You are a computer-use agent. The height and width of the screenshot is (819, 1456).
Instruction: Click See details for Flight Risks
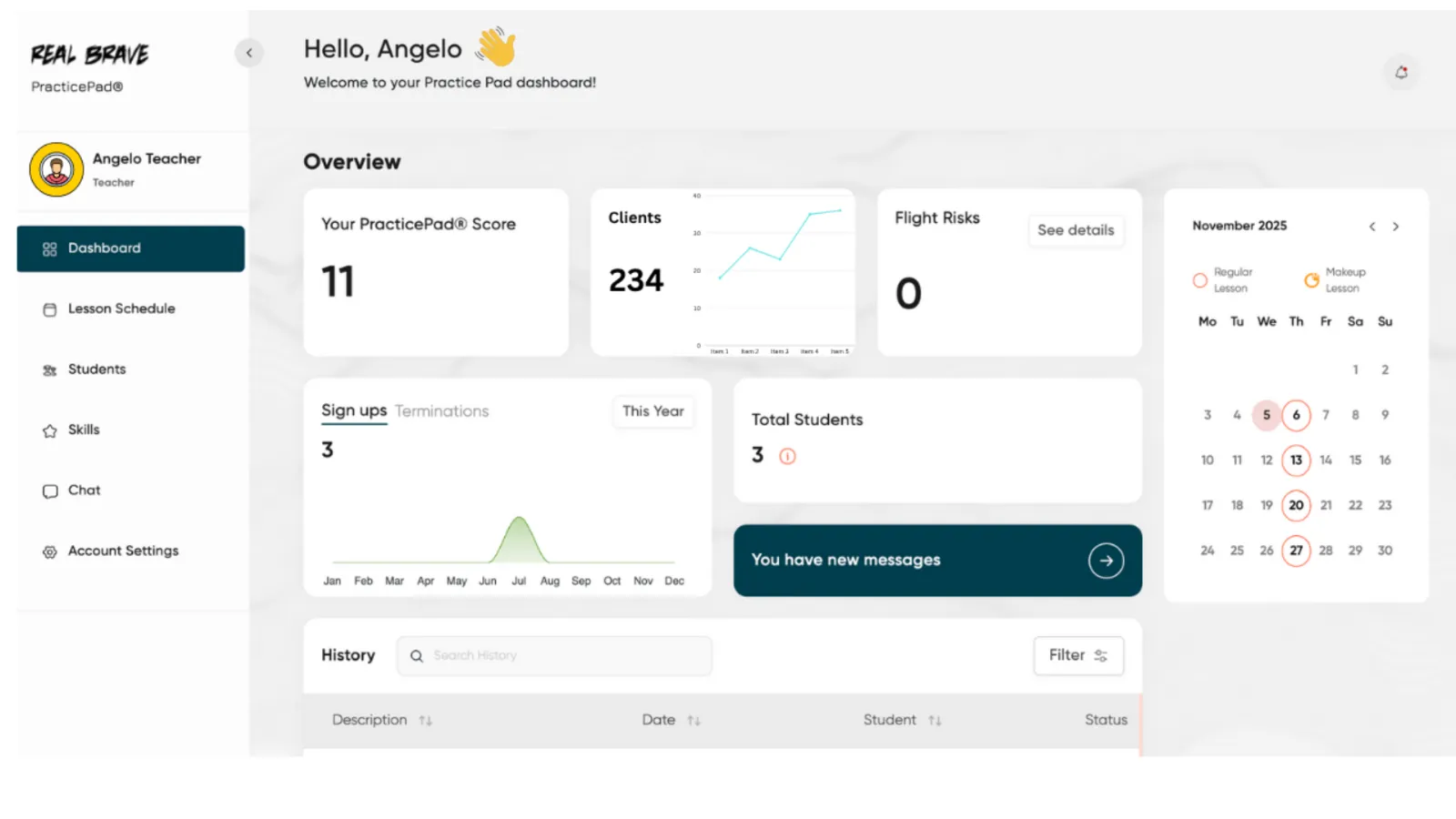(x=1076, y=230)
